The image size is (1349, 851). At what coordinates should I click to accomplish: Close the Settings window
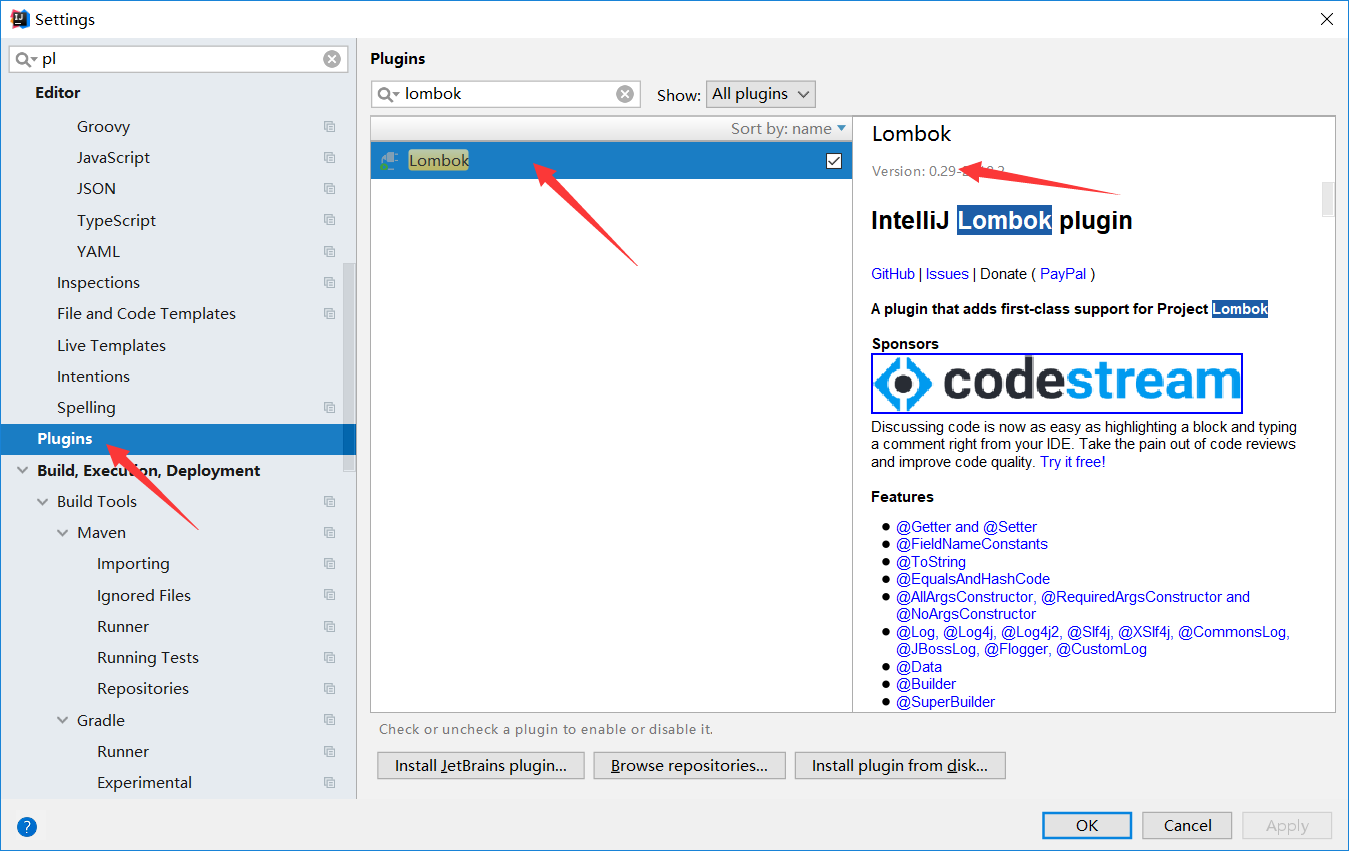[1326, 19]
